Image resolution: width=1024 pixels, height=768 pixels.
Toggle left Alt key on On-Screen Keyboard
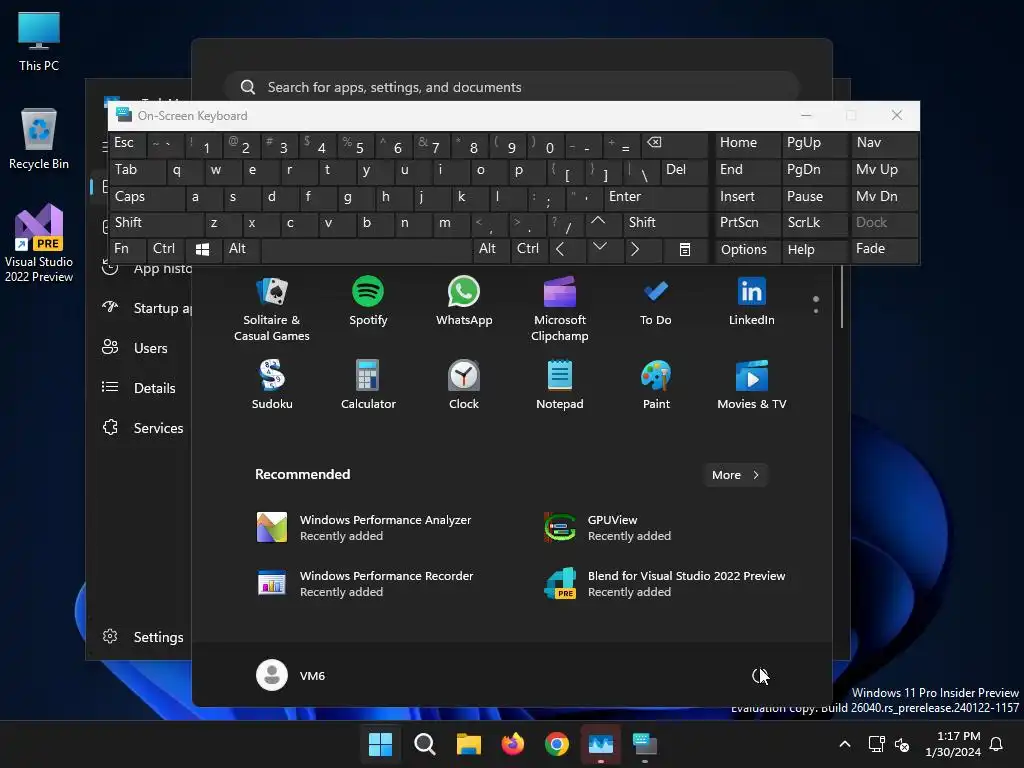(242, 249)
